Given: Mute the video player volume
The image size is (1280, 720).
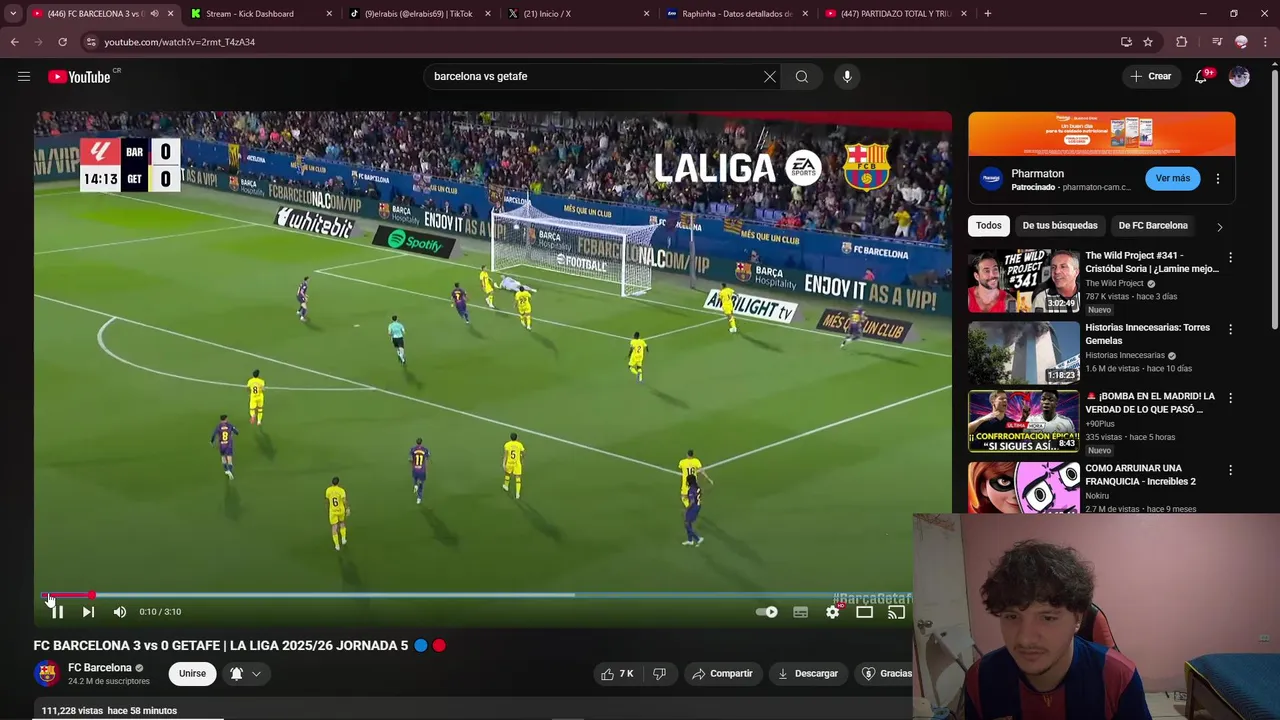Looking at the screenshot, I should tap(120, 612).
